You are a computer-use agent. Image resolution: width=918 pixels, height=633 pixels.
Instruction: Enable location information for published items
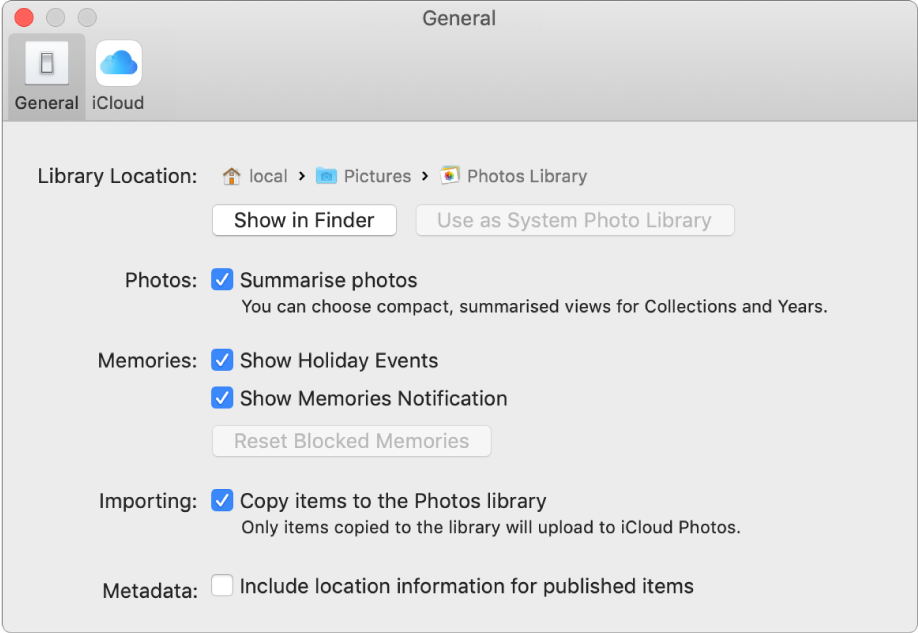coord(221,586)
